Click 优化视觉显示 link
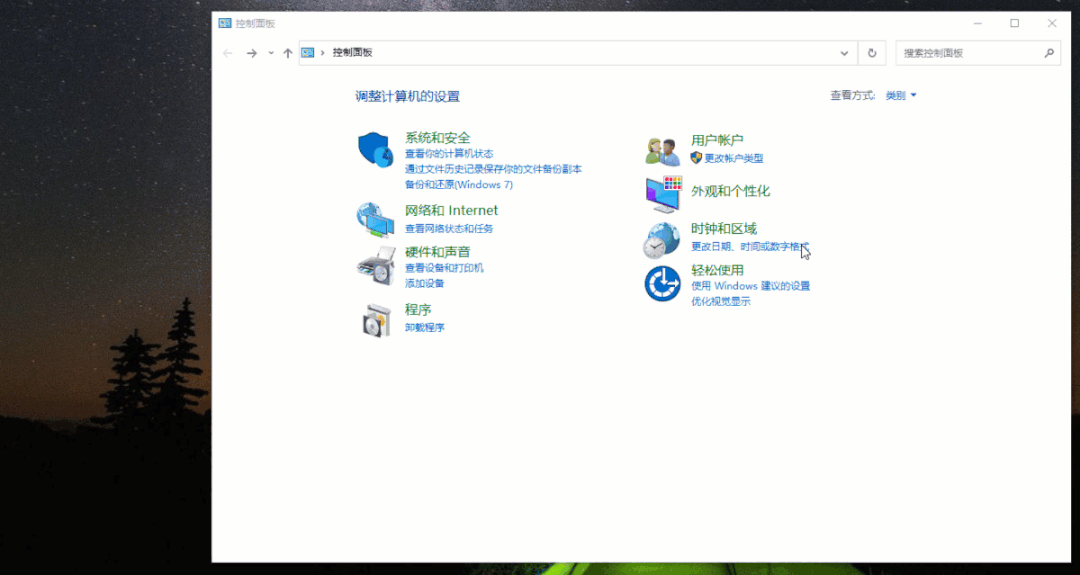 click(720, 302)
